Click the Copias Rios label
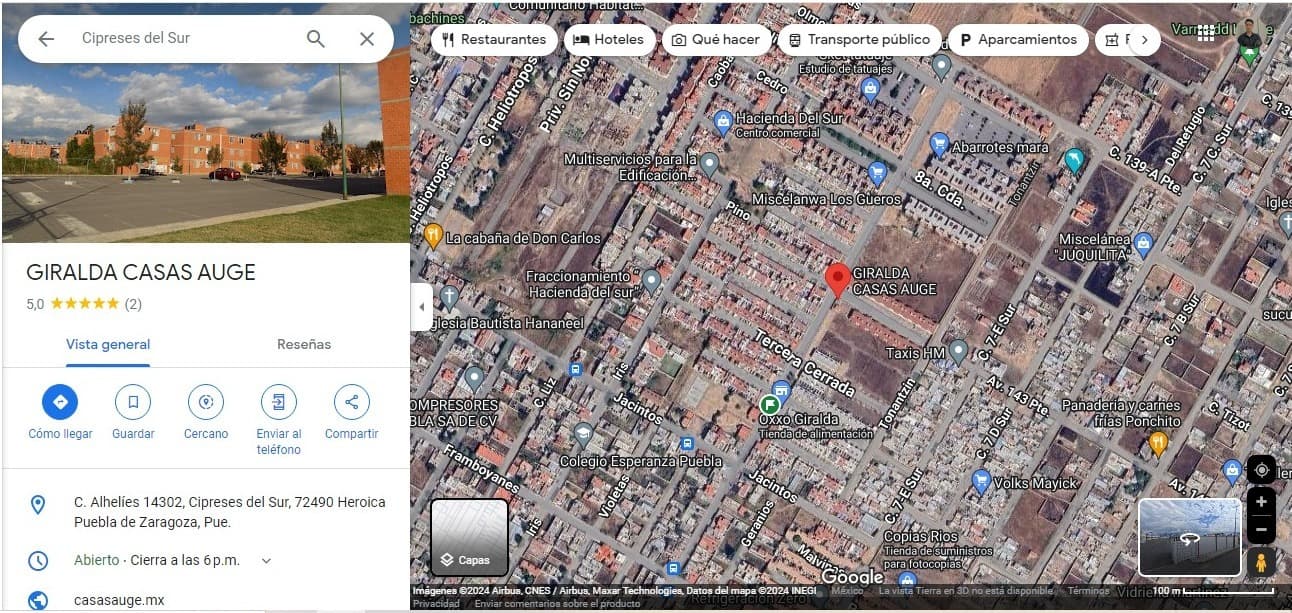 (920, 537)
